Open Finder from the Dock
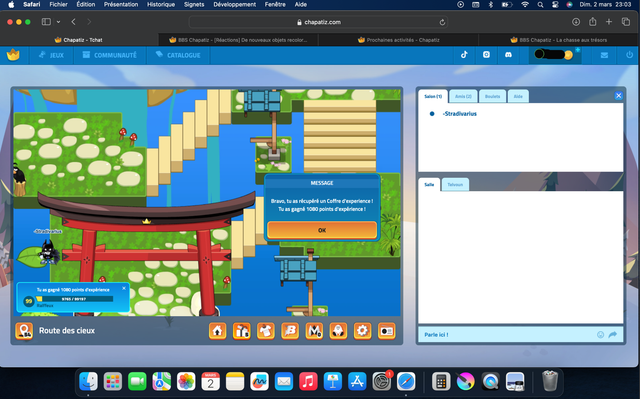This screenshot has height=399, width=640. (88, 382)
